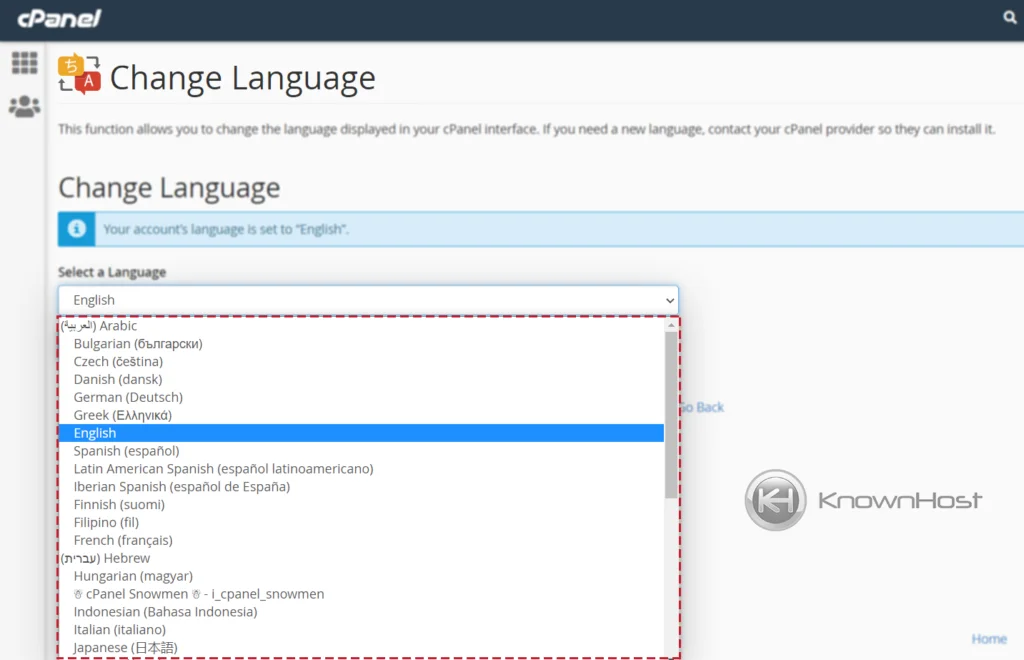Viewport: 1024px width, 660px height.
Task: Select Indonesian (Bahasa Indonesia) language
Action: click(361, 612)
